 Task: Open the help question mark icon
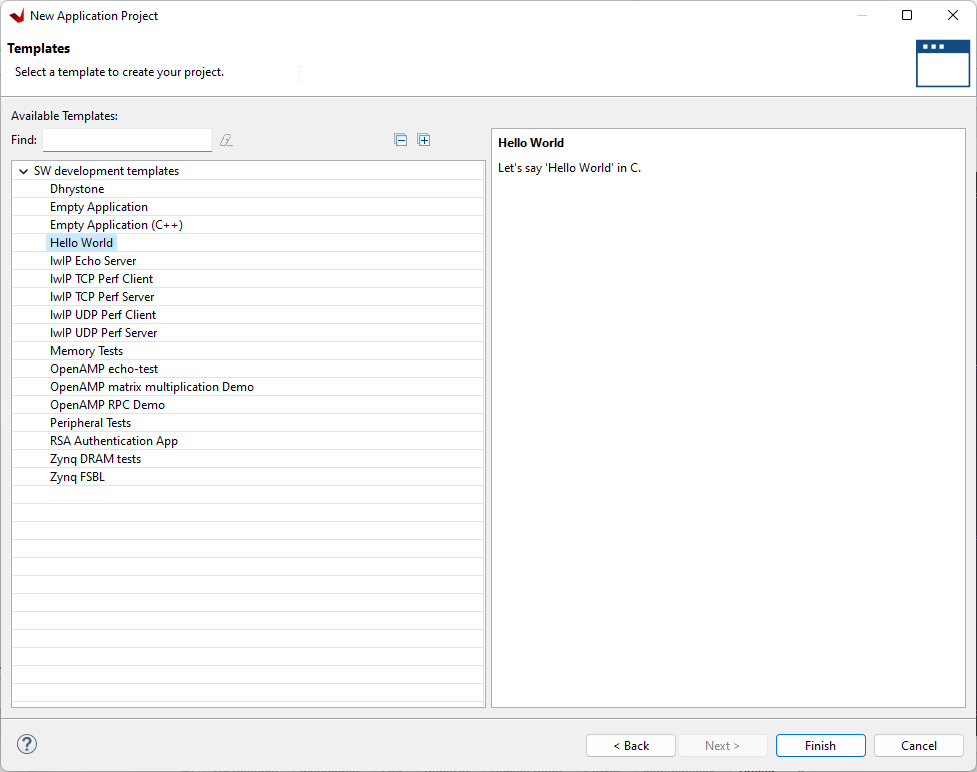27,744
